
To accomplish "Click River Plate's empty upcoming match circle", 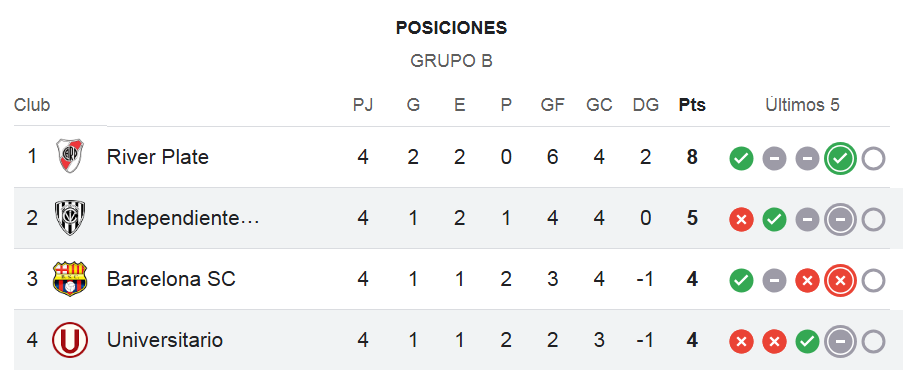I will pyautogui.click(x=874, y=158).
